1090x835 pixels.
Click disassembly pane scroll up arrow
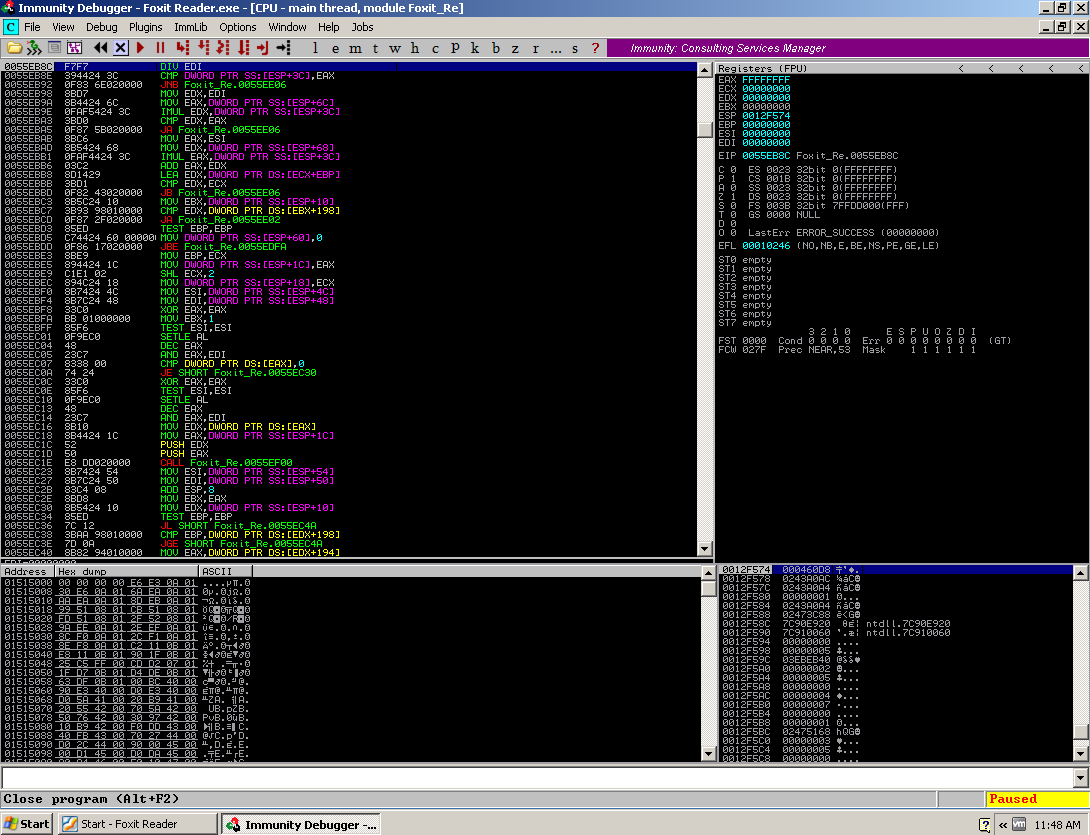coord(704,70)
